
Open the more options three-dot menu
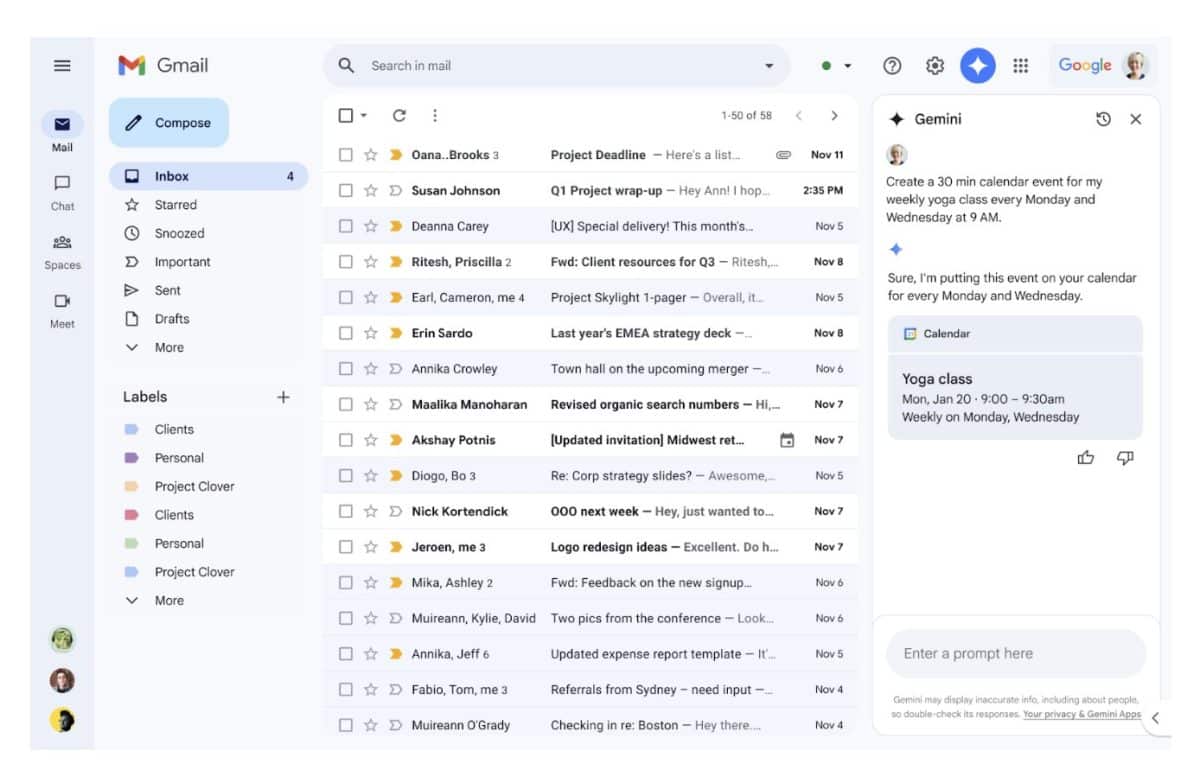[434, 115]
